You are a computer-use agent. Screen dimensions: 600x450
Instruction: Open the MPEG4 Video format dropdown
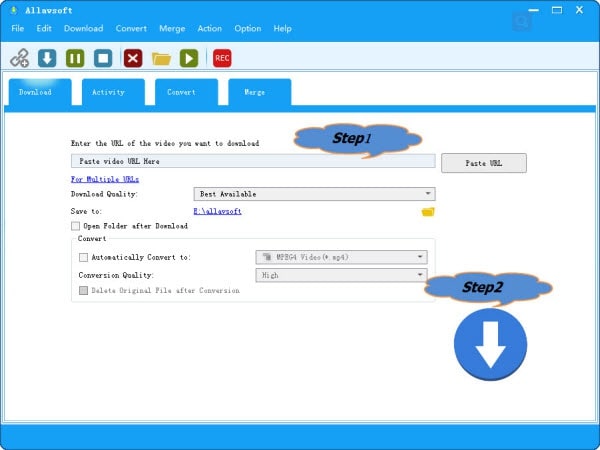click(341, 257)
